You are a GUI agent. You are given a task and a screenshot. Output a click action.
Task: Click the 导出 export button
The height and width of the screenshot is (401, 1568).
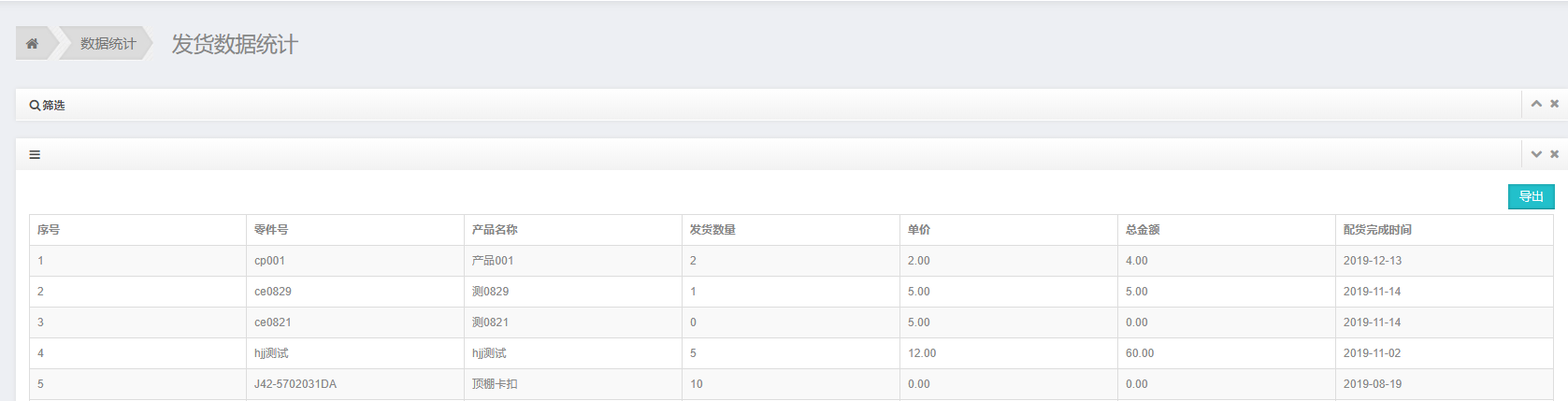click(x=1531, y=196)
